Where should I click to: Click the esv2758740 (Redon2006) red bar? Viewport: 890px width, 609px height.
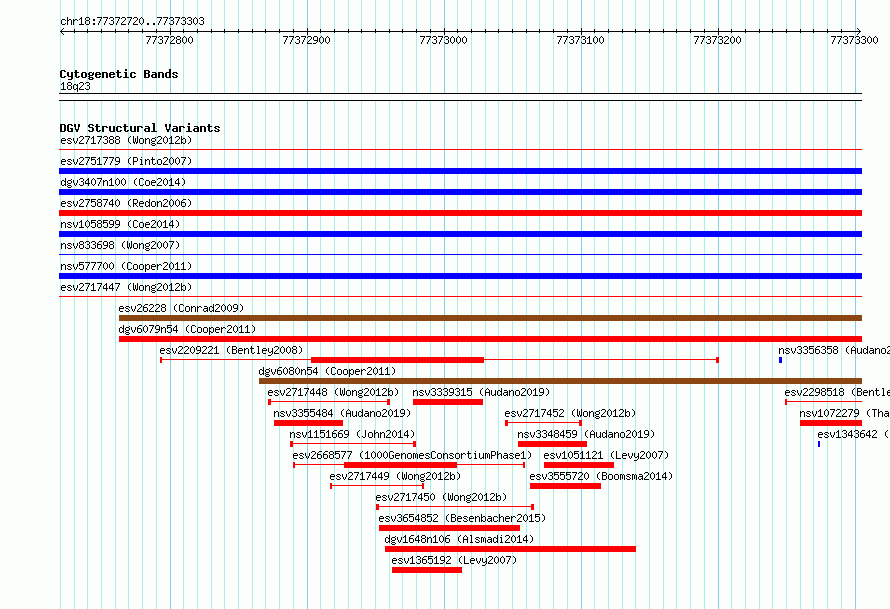tap(460, 213)
